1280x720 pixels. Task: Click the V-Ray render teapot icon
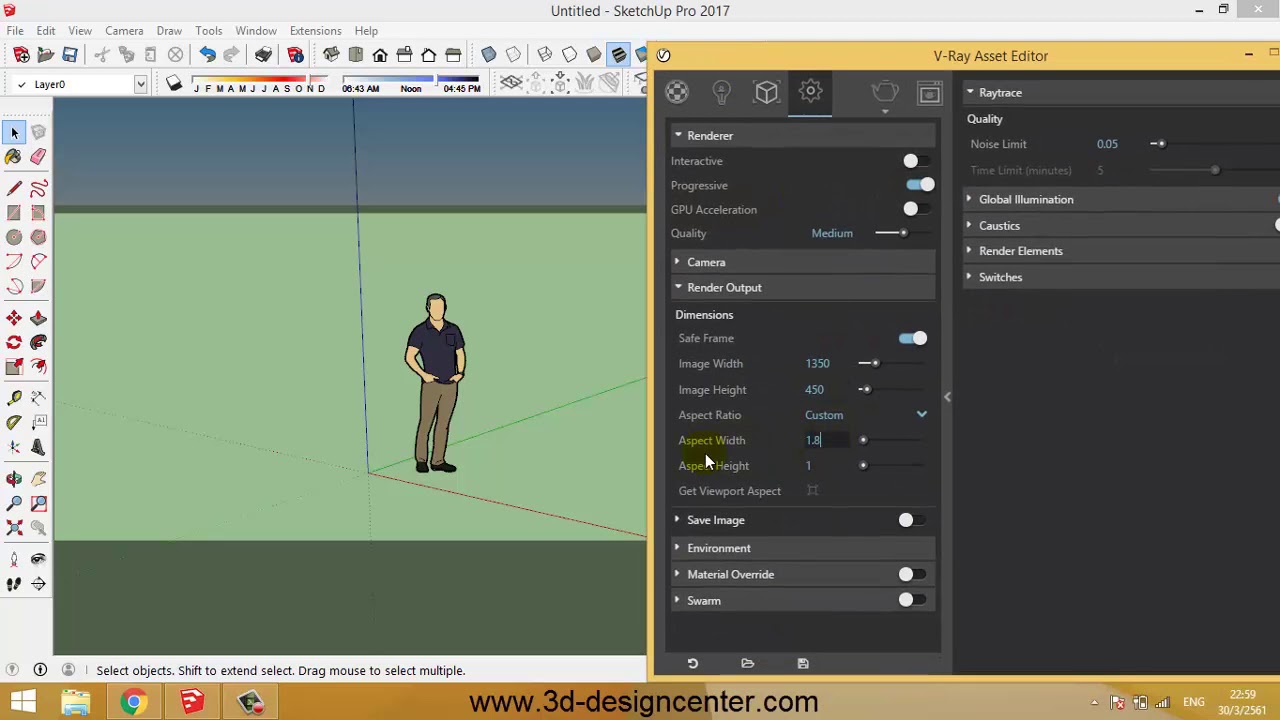(884, 93)
